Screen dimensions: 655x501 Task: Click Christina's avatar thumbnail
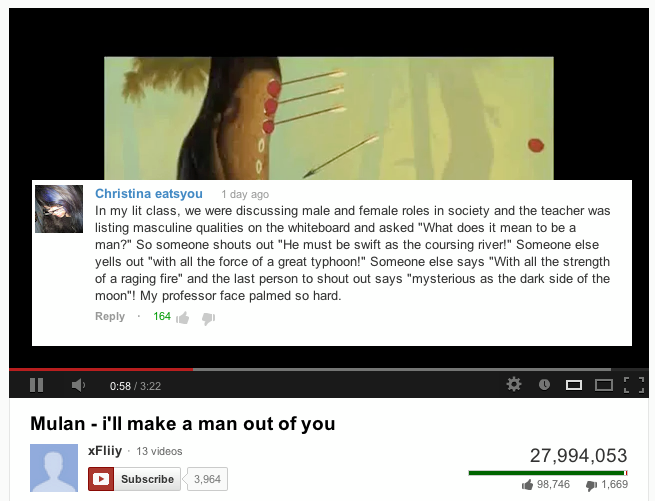pyautogui.click(x=59, y=209)
